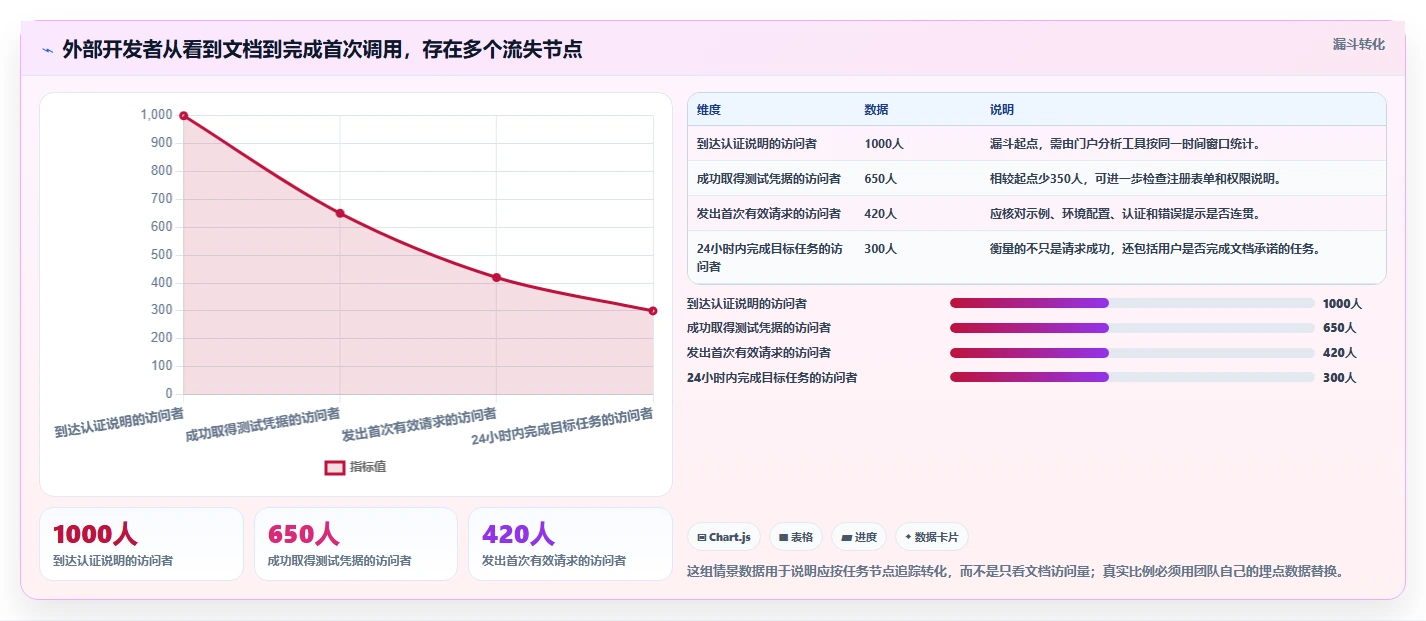1426x621 pixels.
Task: Click the chart data point at 420
Action: (x=496, y=277)
